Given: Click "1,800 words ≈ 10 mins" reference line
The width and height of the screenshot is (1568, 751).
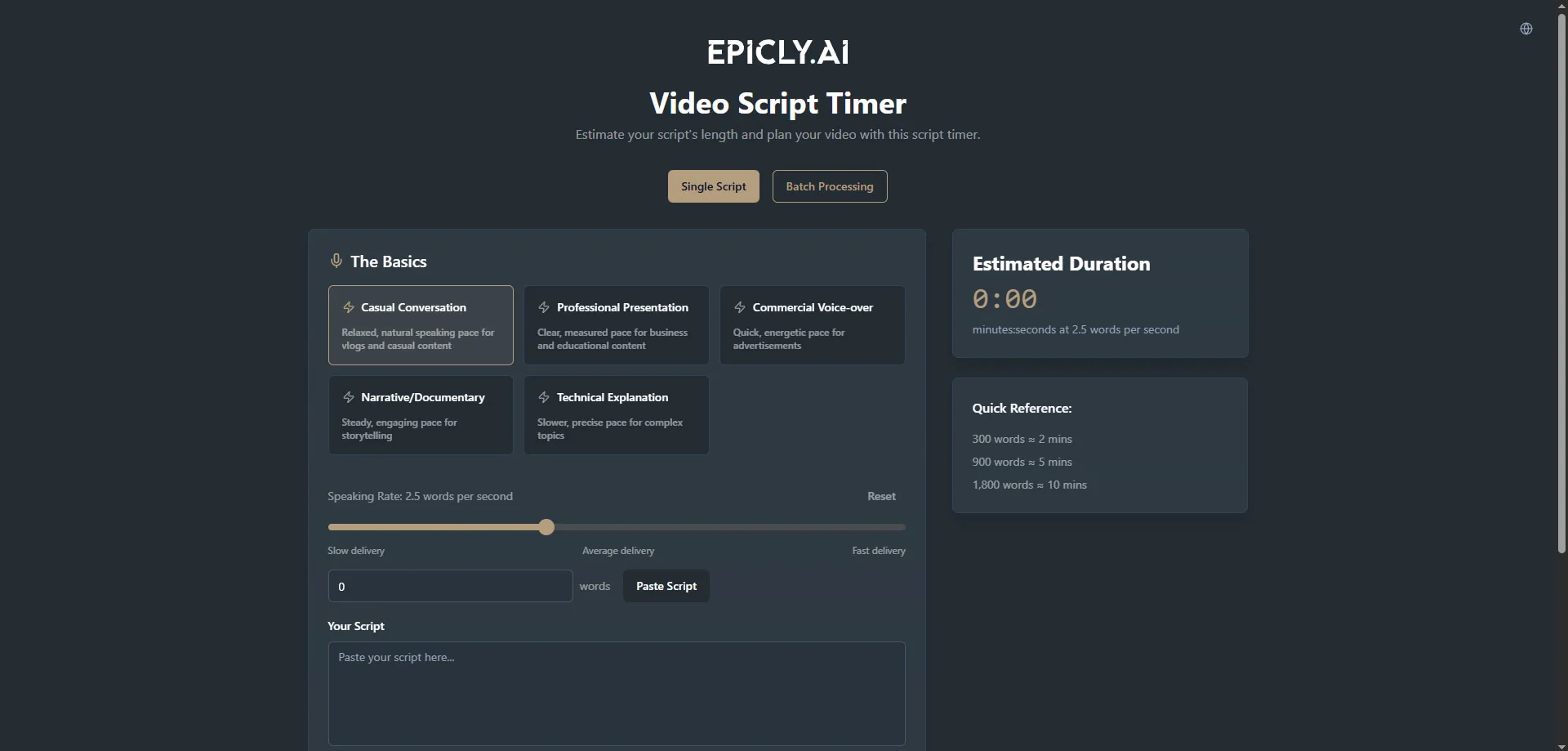Looking at the screenshot, I should point(1029,485).
